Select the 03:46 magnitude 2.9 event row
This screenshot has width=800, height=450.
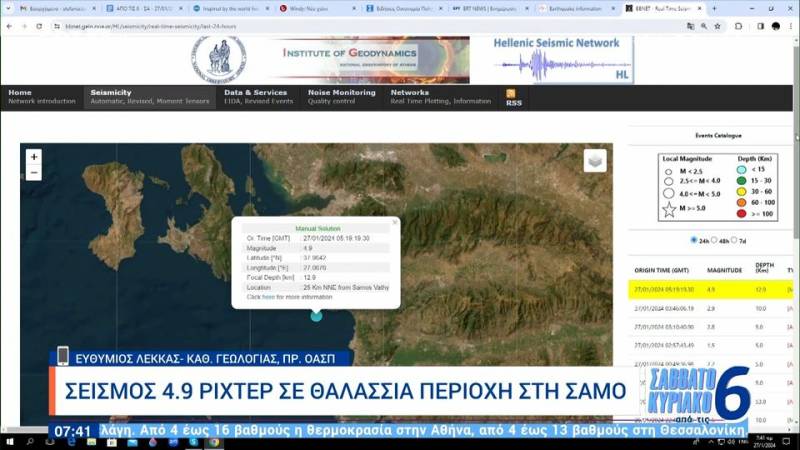[x=711, y=309]
